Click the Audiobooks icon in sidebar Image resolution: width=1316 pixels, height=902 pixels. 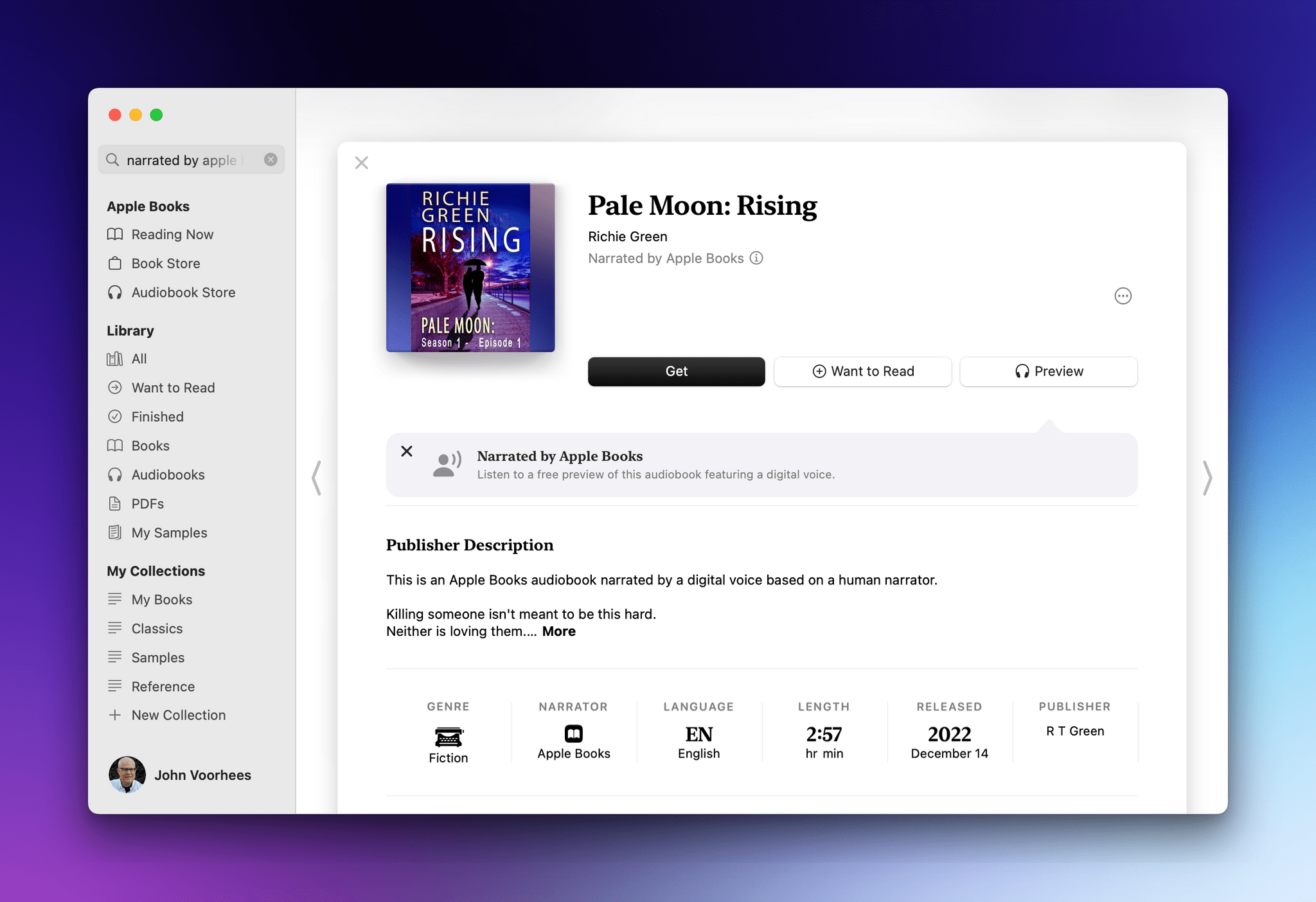(116, 473)
